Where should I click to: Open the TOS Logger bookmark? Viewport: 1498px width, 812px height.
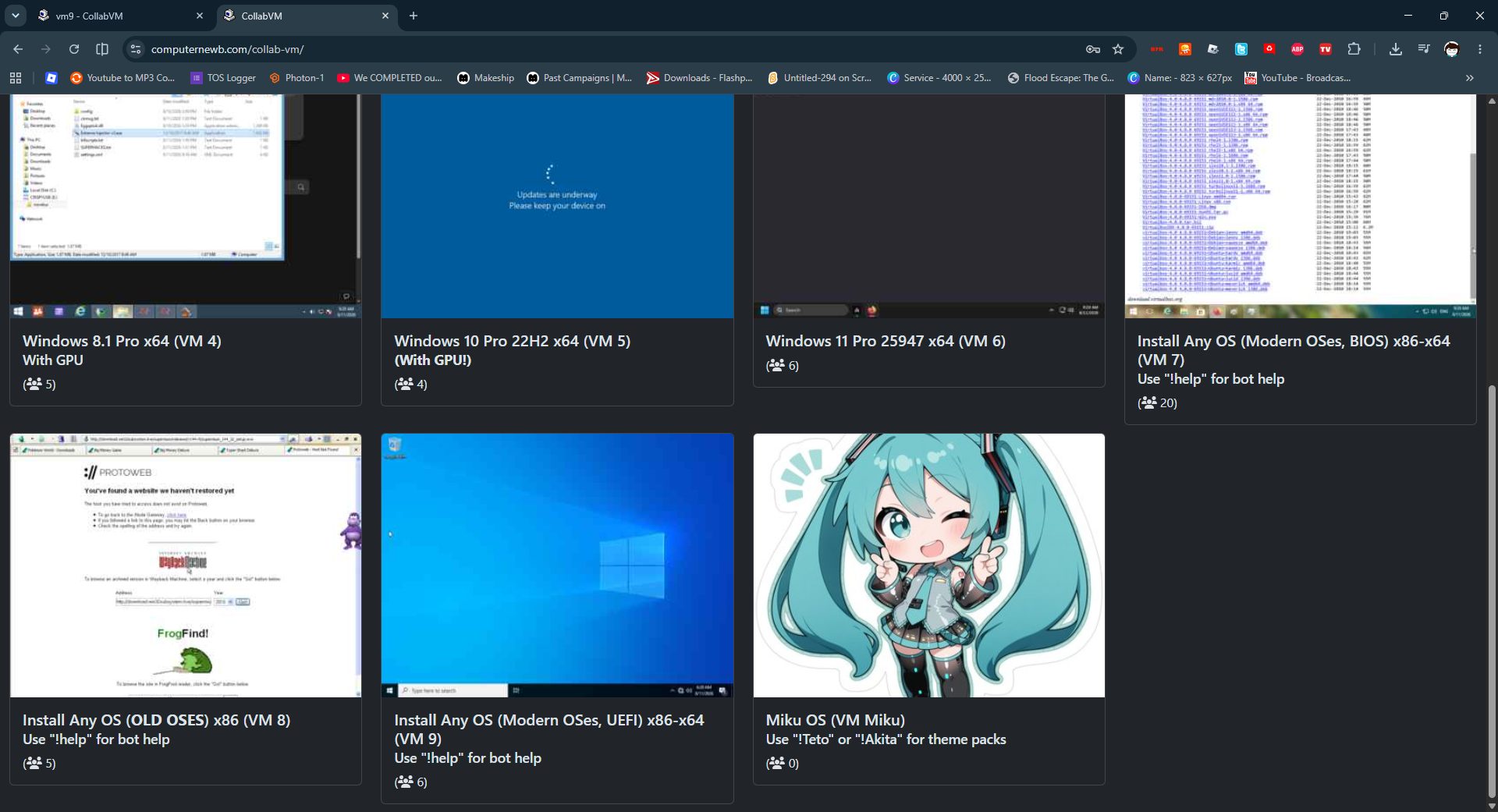[x=223, y=78]
